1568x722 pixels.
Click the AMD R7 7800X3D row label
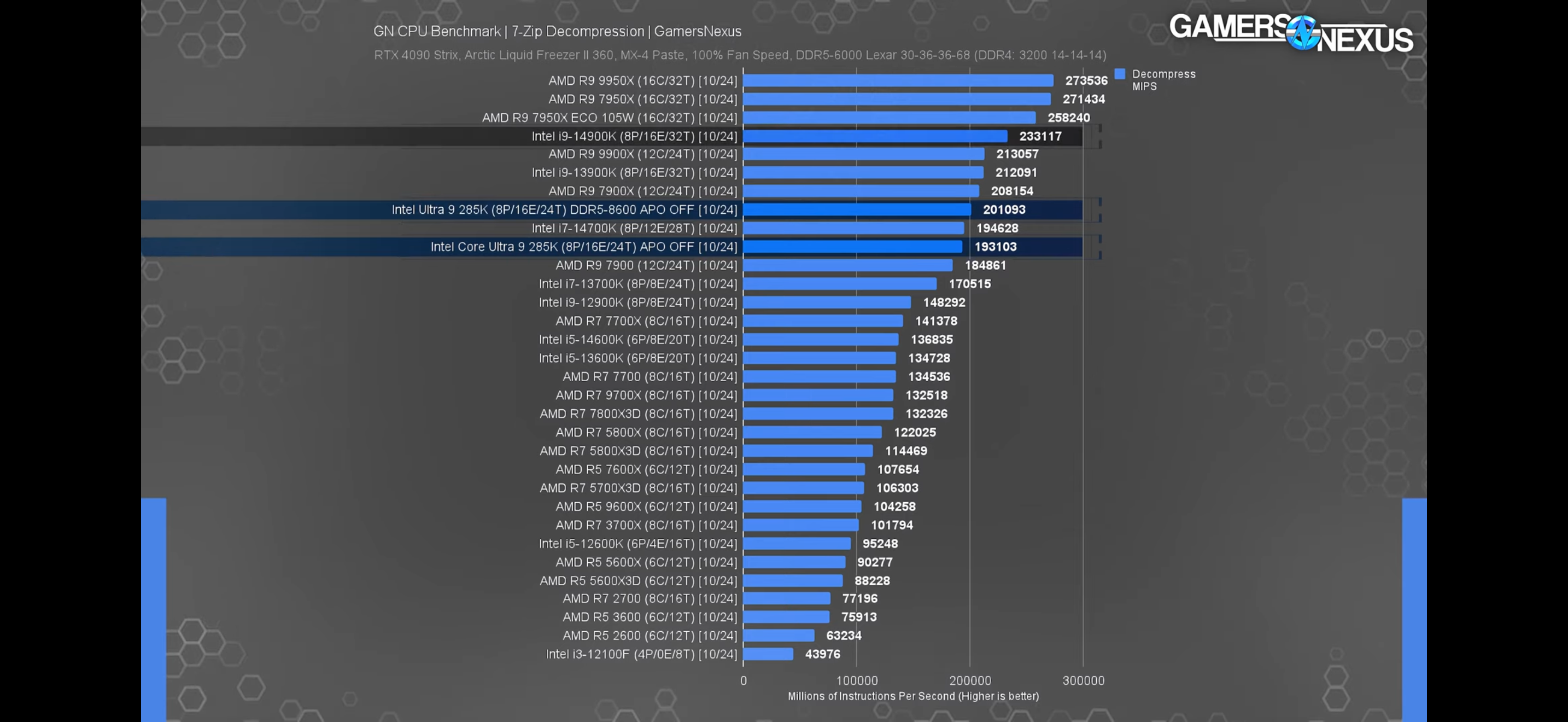coord(638,414)
